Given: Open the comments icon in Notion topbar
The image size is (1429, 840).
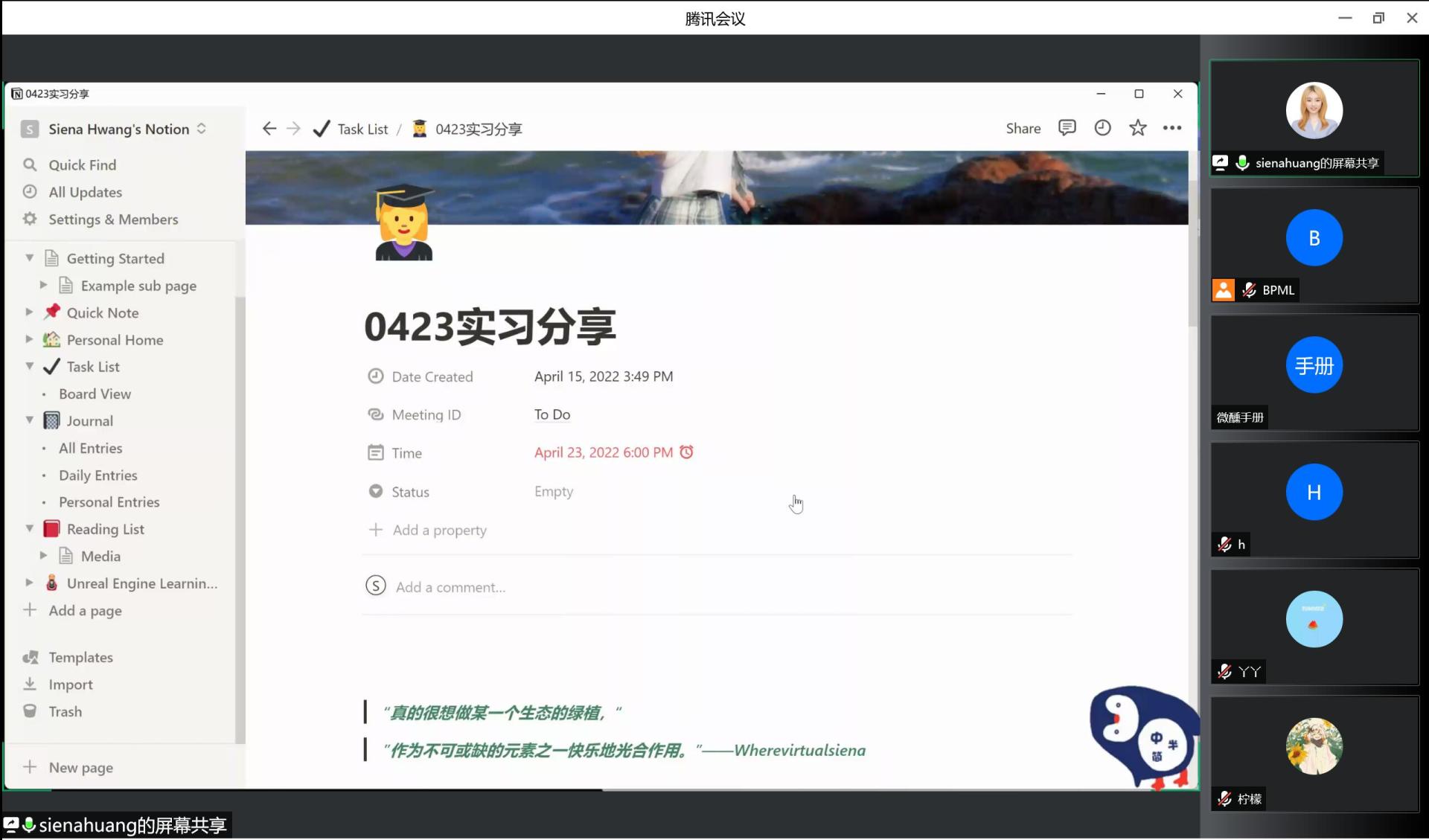Looking at the screenshot, I should 1067,128.
